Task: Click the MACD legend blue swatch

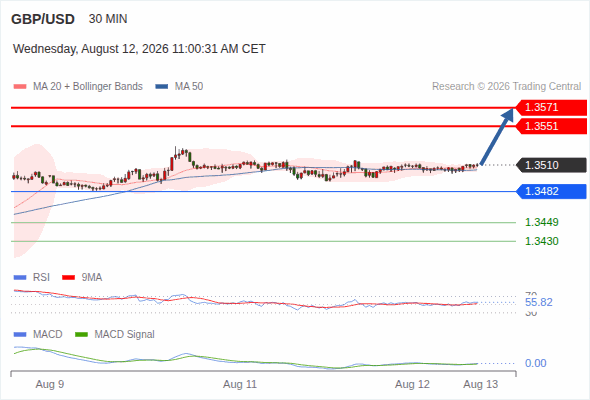Action: pyautogui.click(x=20, y=335)
